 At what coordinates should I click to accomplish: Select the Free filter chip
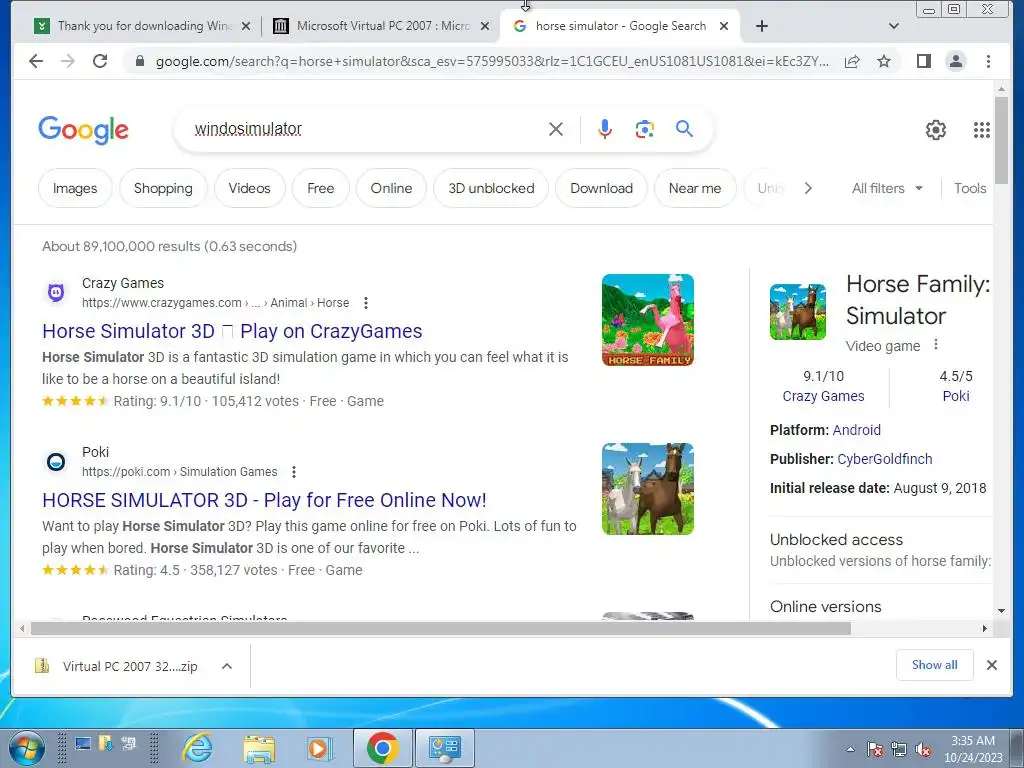(x=321, y=188)
